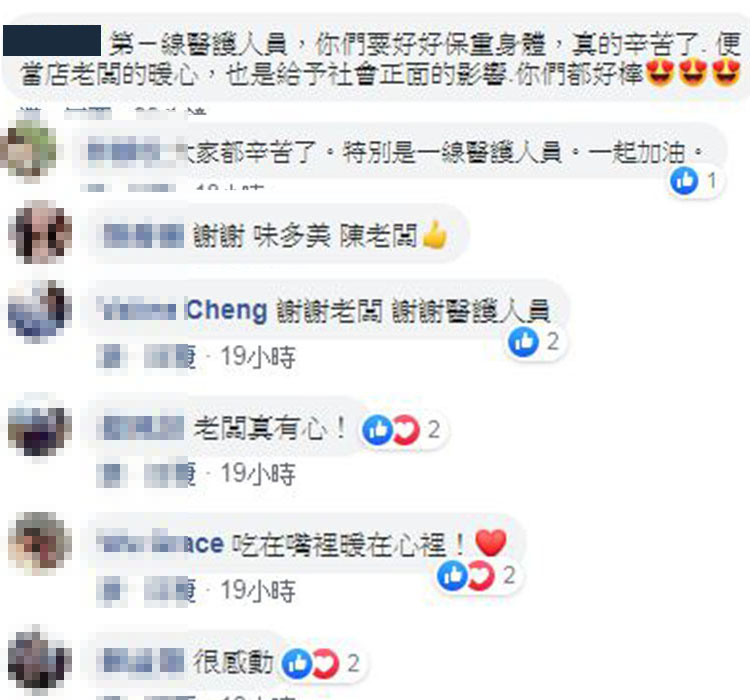Click like icon beside 很感動
Viewport: 750px width, 700px height.
point(298,664)
